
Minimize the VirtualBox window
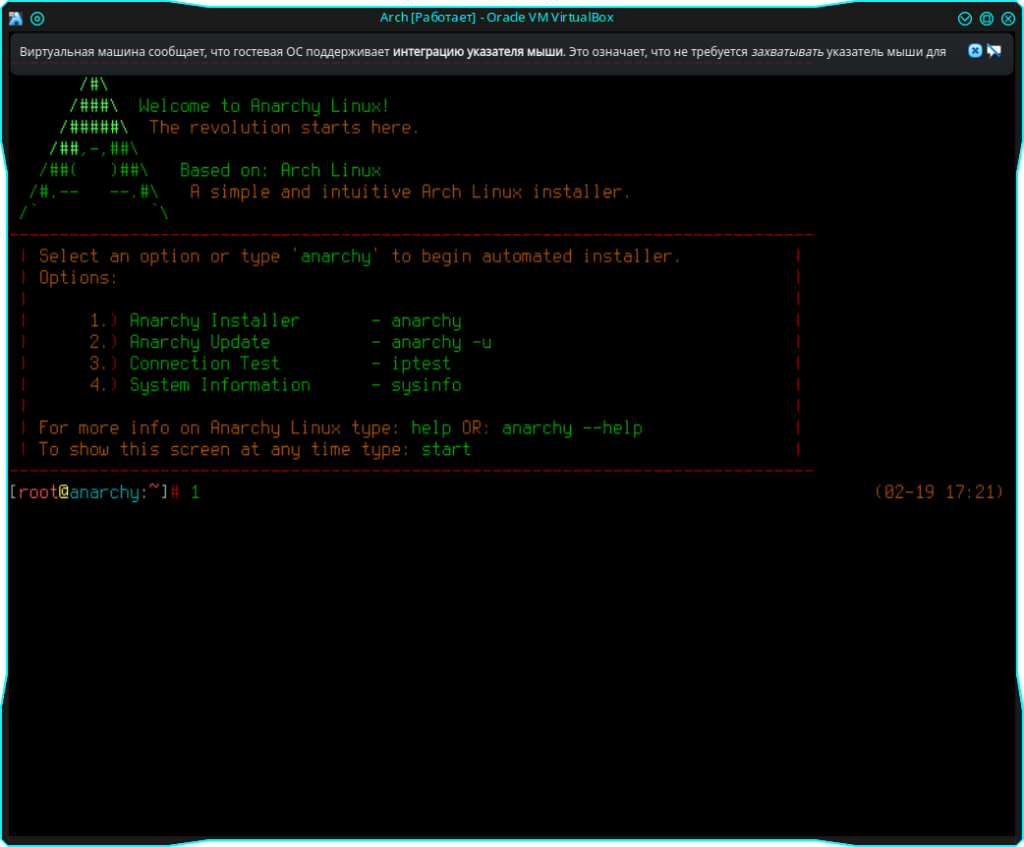965,18
